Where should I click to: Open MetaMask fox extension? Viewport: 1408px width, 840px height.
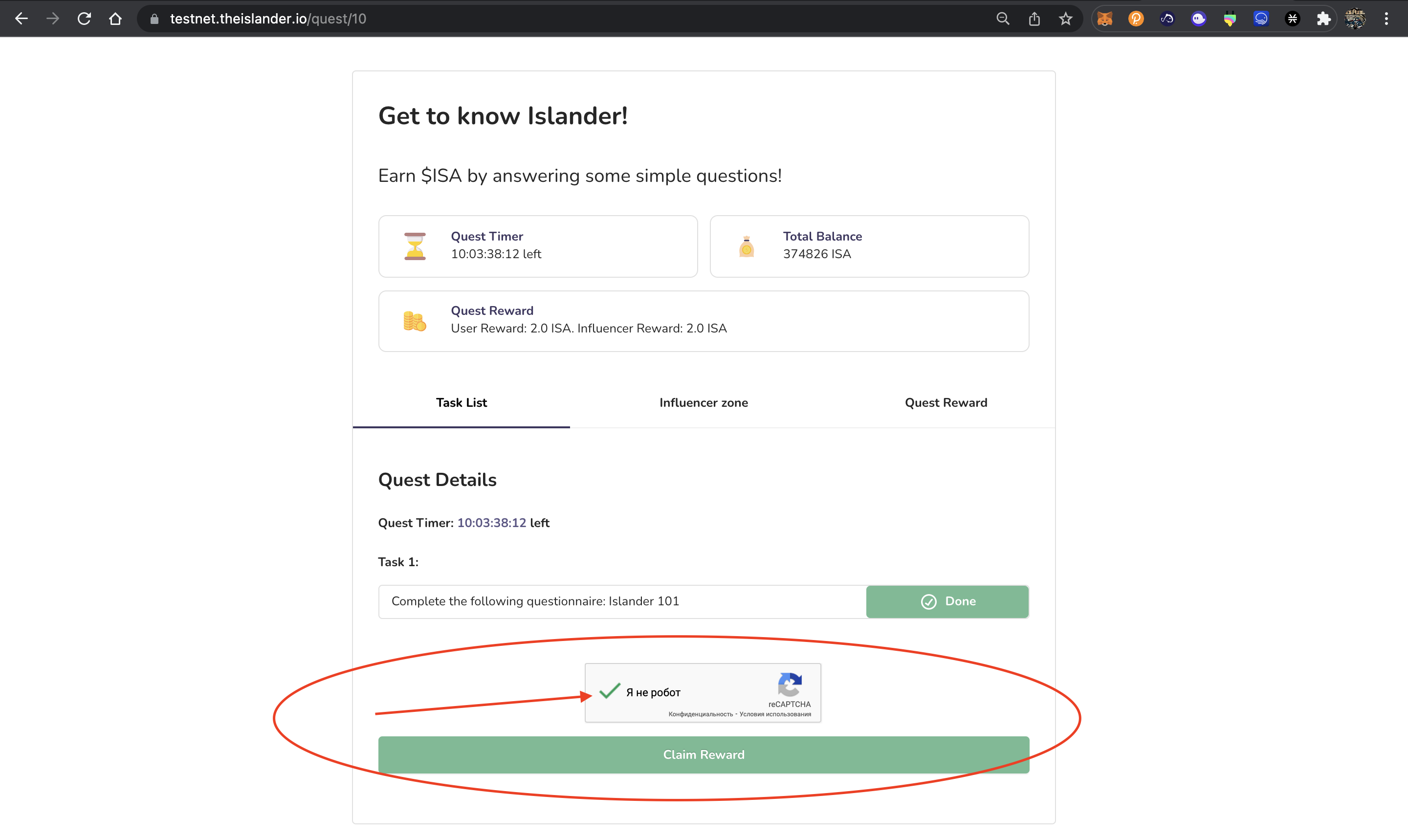point(1104,19)
